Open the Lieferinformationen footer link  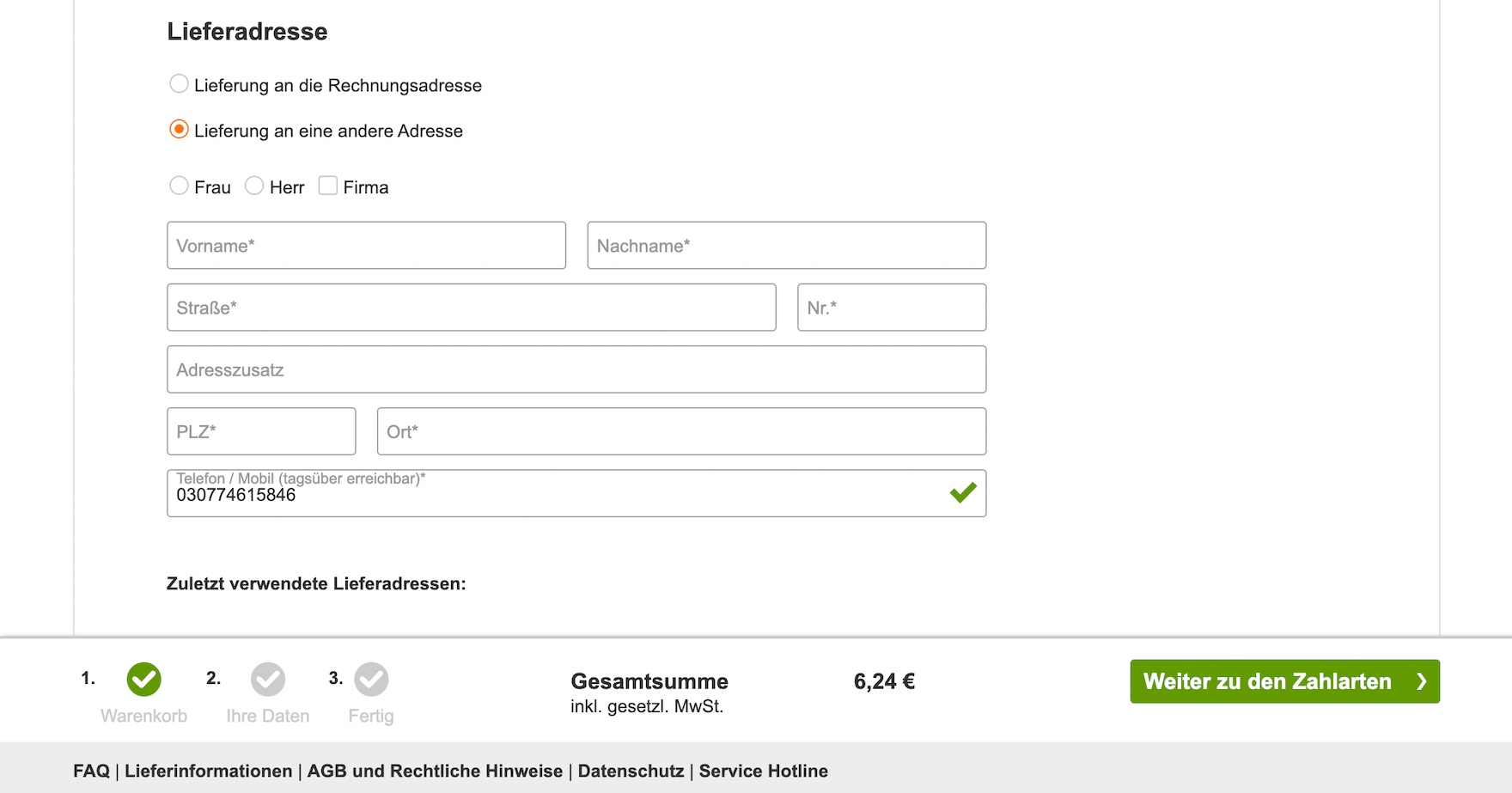tap(208, 771)
